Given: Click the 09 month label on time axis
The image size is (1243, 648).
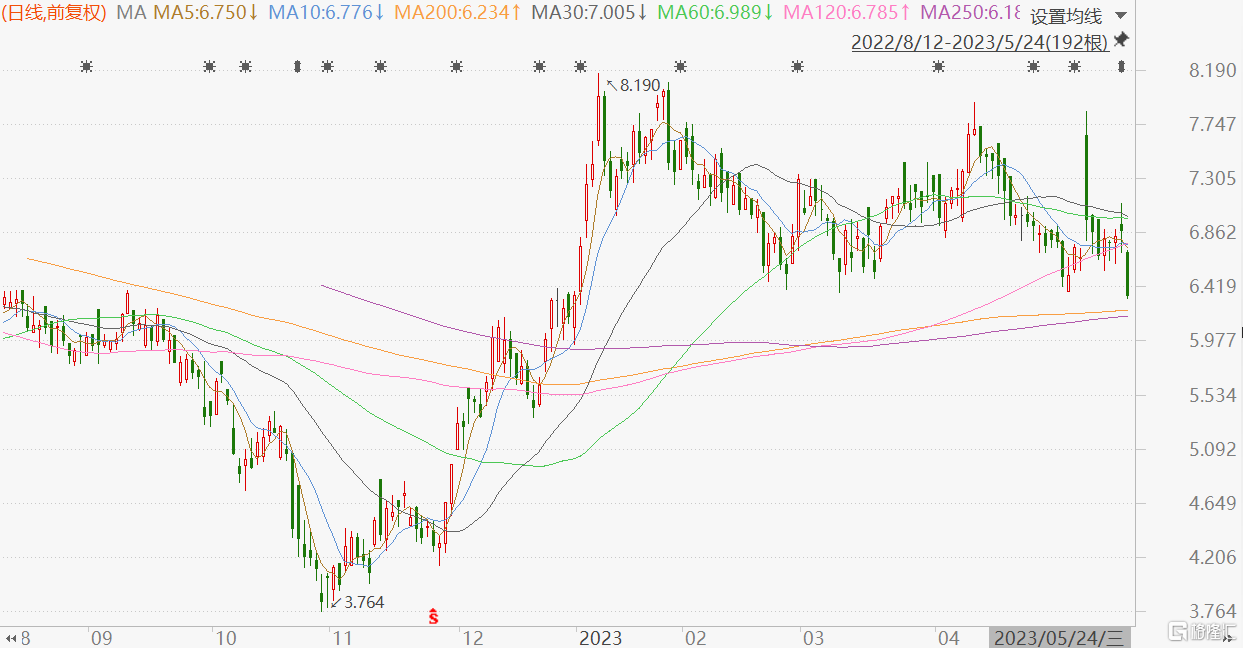Looking at the screenshot, I should pos(100,637).
